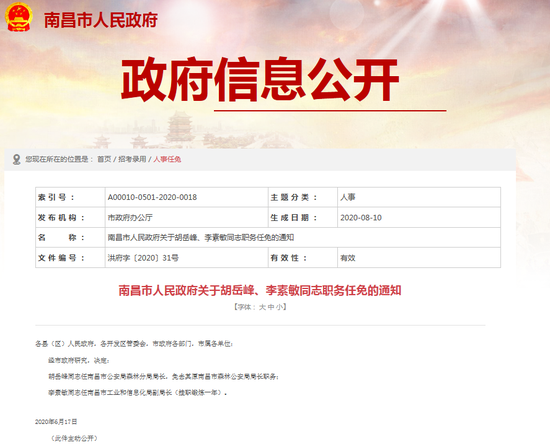Viewport: 550px width, 445px height.
Task: Click paragraph about 李素敏同志 appointment
Action: coord(138,393)
